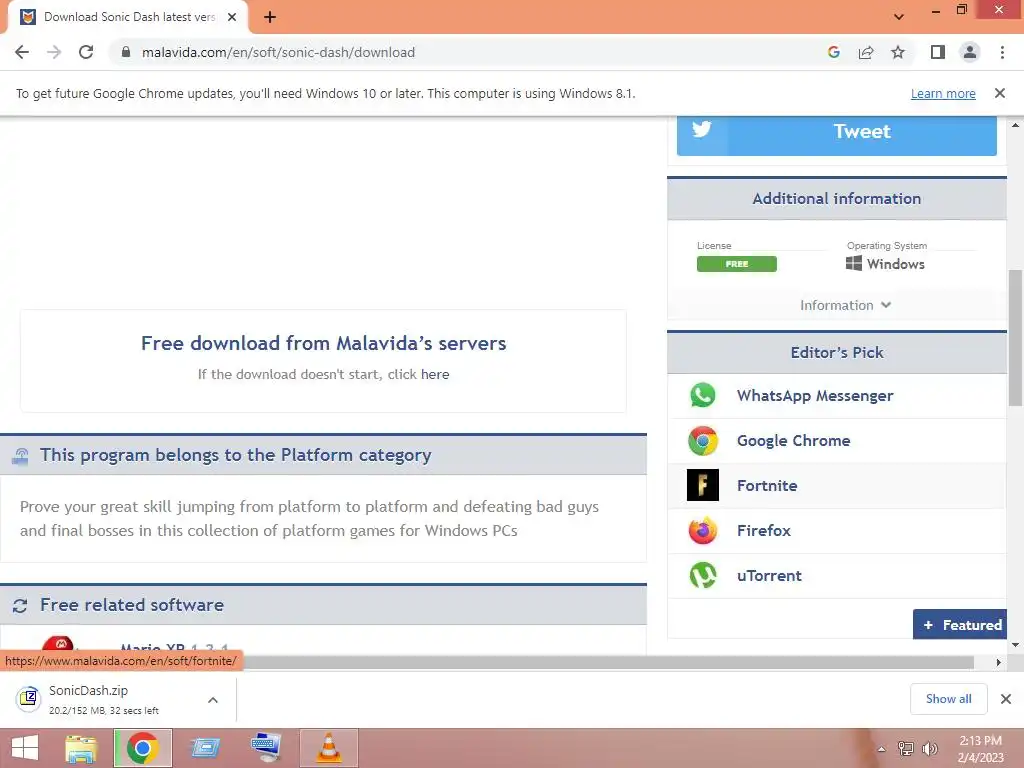Open Chrome side panel icon
Screen dimensions: 1024x768
[x=938, y=52]
